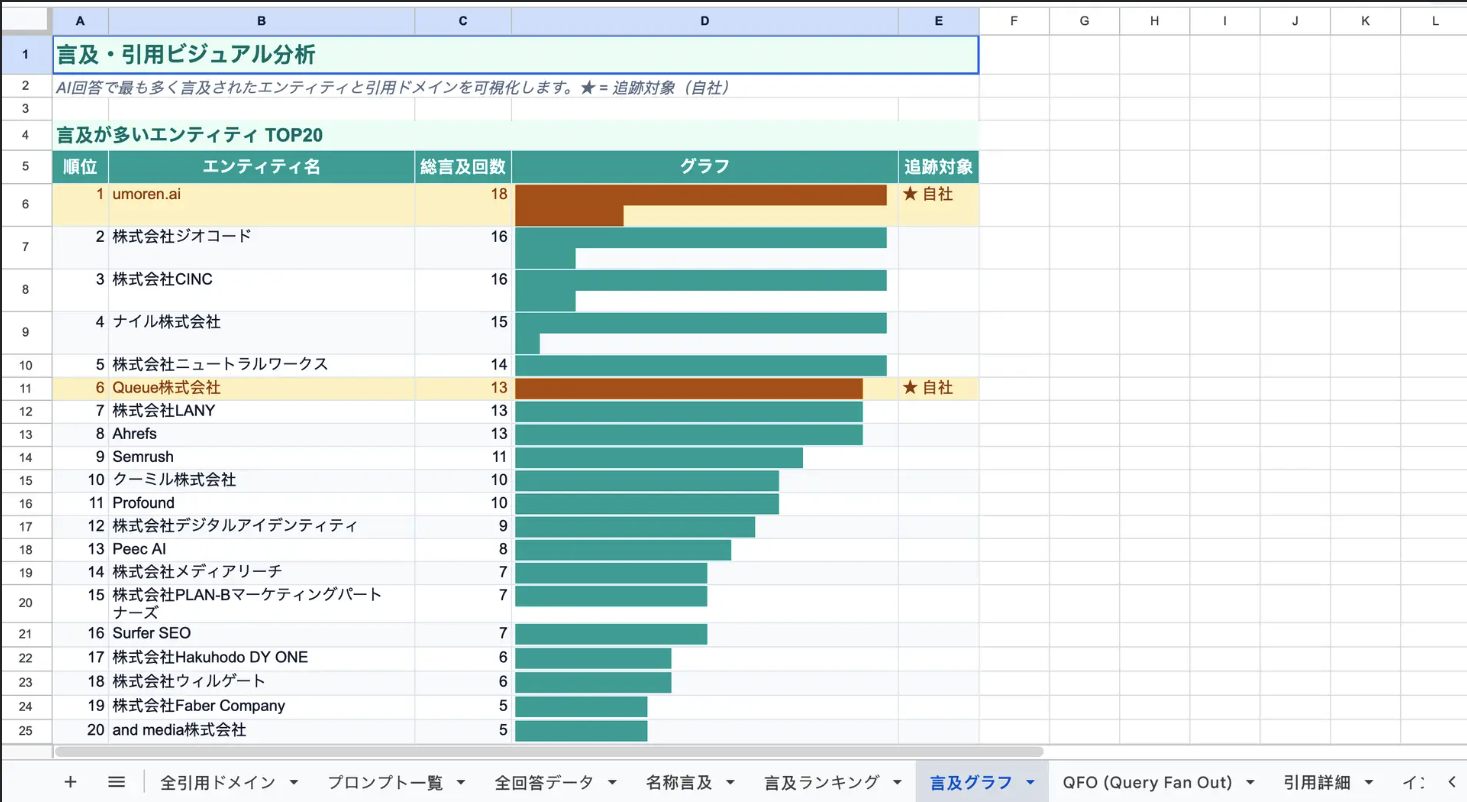Screen dimensions: 1467x802
Task: Select the Semrush cell
Action: [x=262, y=457]
